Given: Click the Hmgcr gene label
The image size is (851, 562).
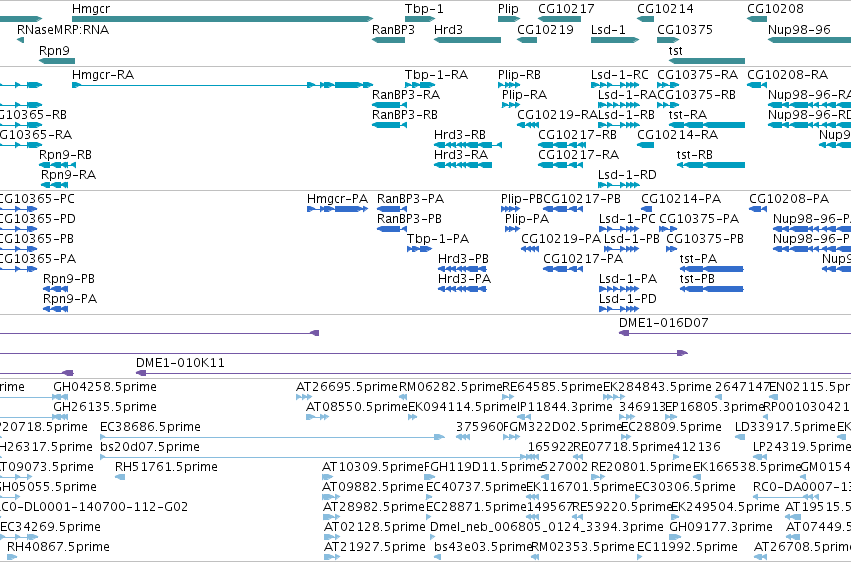Looking at the screenshot, I should 91,9.
